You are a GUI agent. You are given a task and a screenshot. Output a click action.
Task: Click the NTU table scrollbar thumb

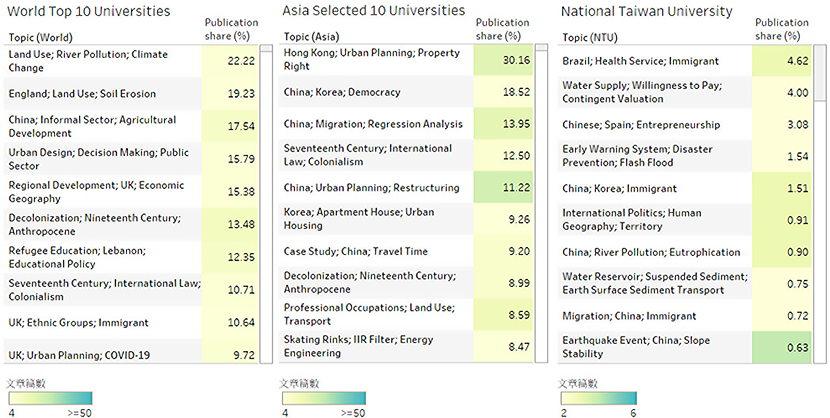(820, 73)
